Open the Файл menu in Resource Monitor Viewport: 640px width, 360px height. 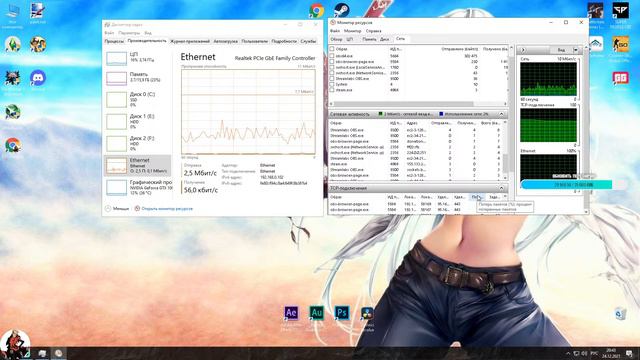(x=335, y=31)
